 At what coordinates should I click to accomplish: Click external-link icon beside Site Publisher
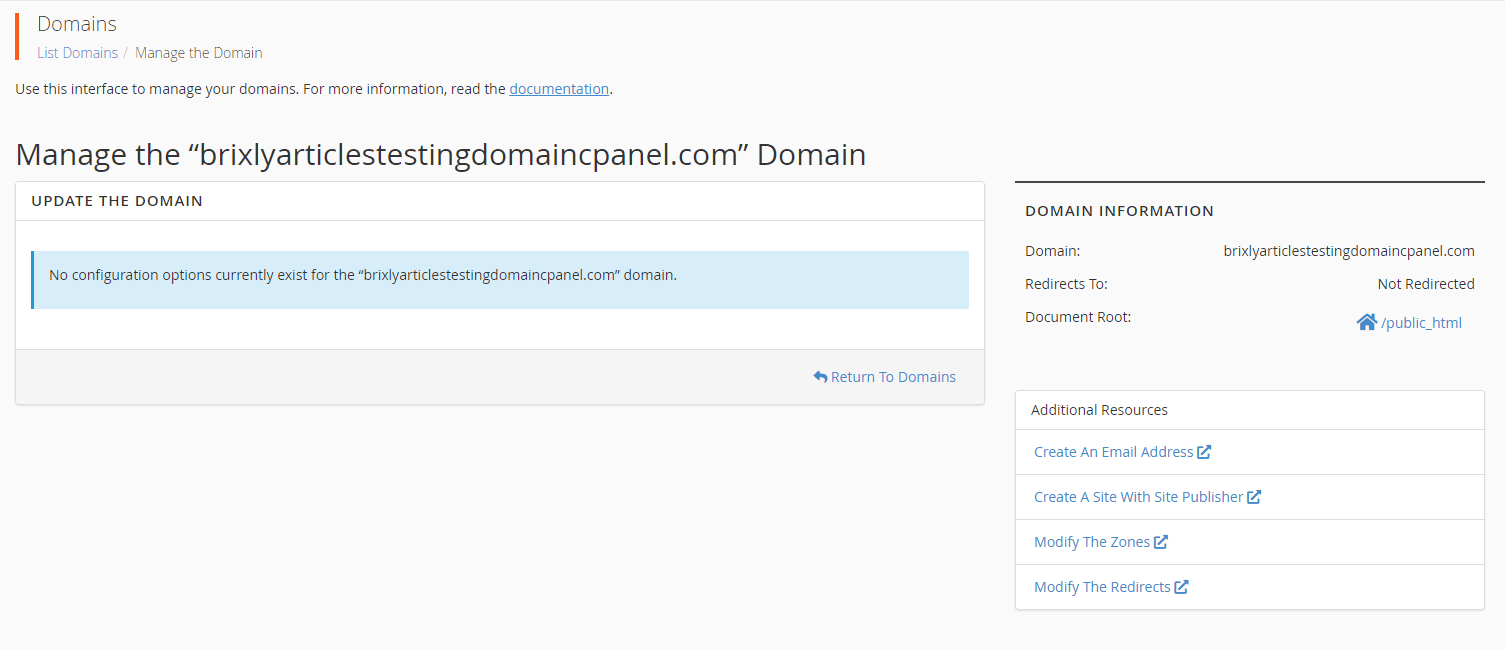tap(1254, 497)
